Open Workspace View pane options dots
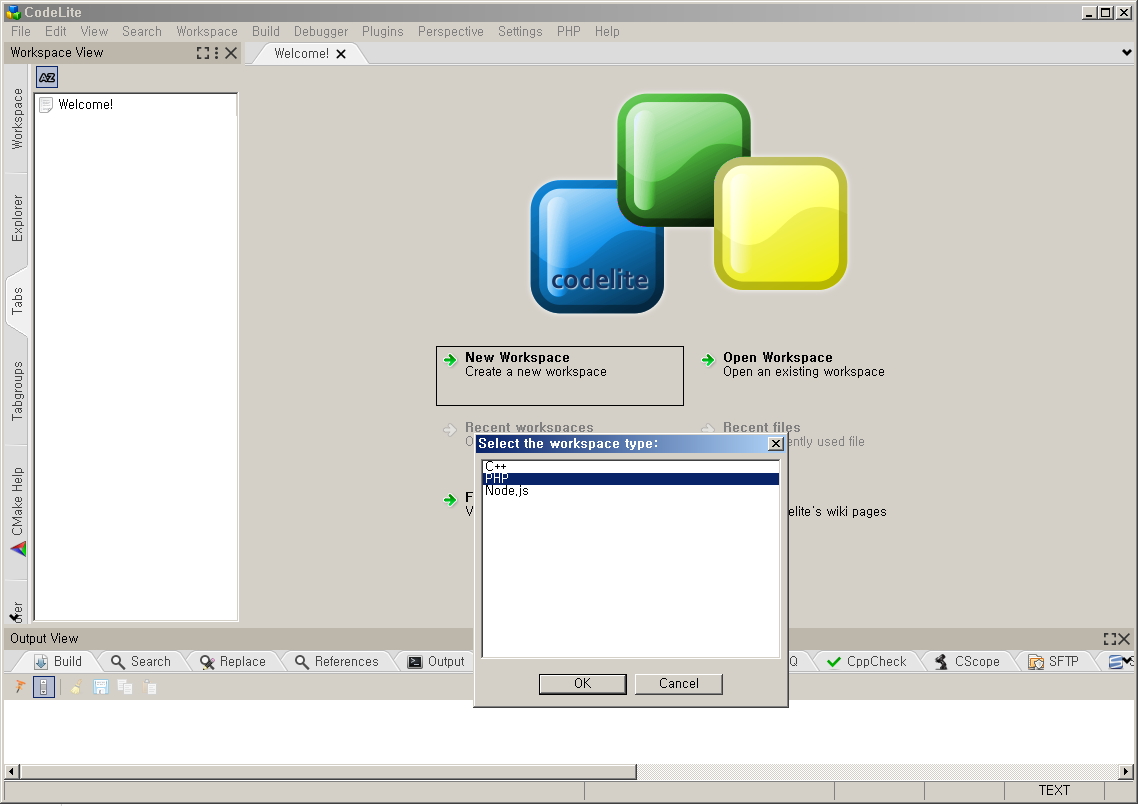This screenshot has width=1138, height=806. tap(216, 53)
